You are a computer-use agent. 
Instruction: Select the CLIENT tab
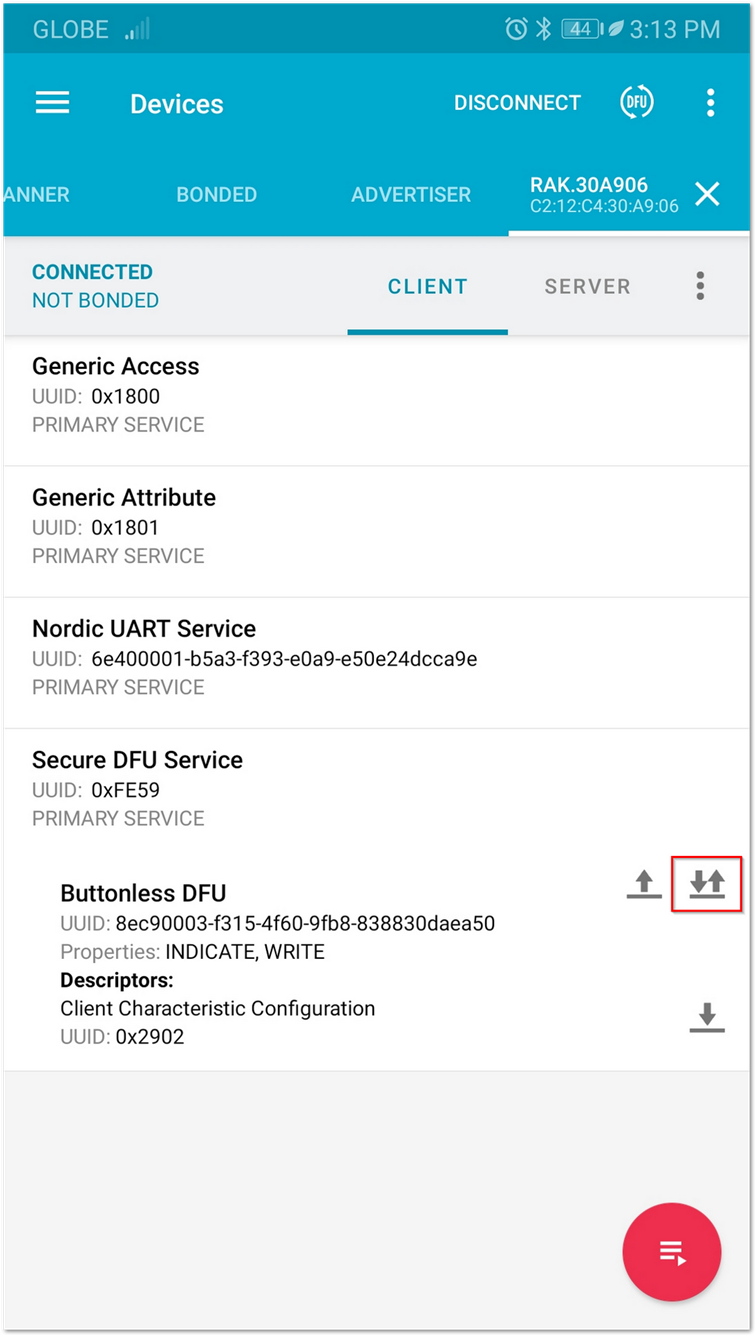[427, 287]
